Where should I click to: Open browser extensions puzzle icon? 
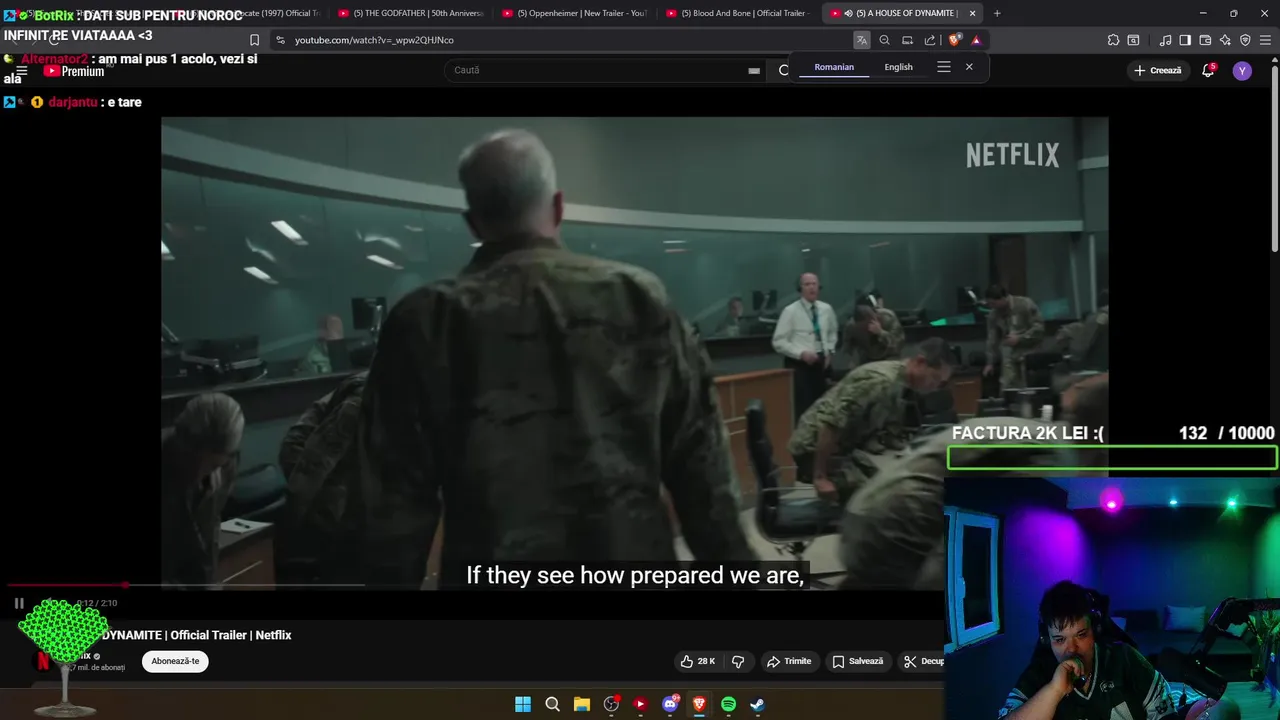click(1113, 40)
